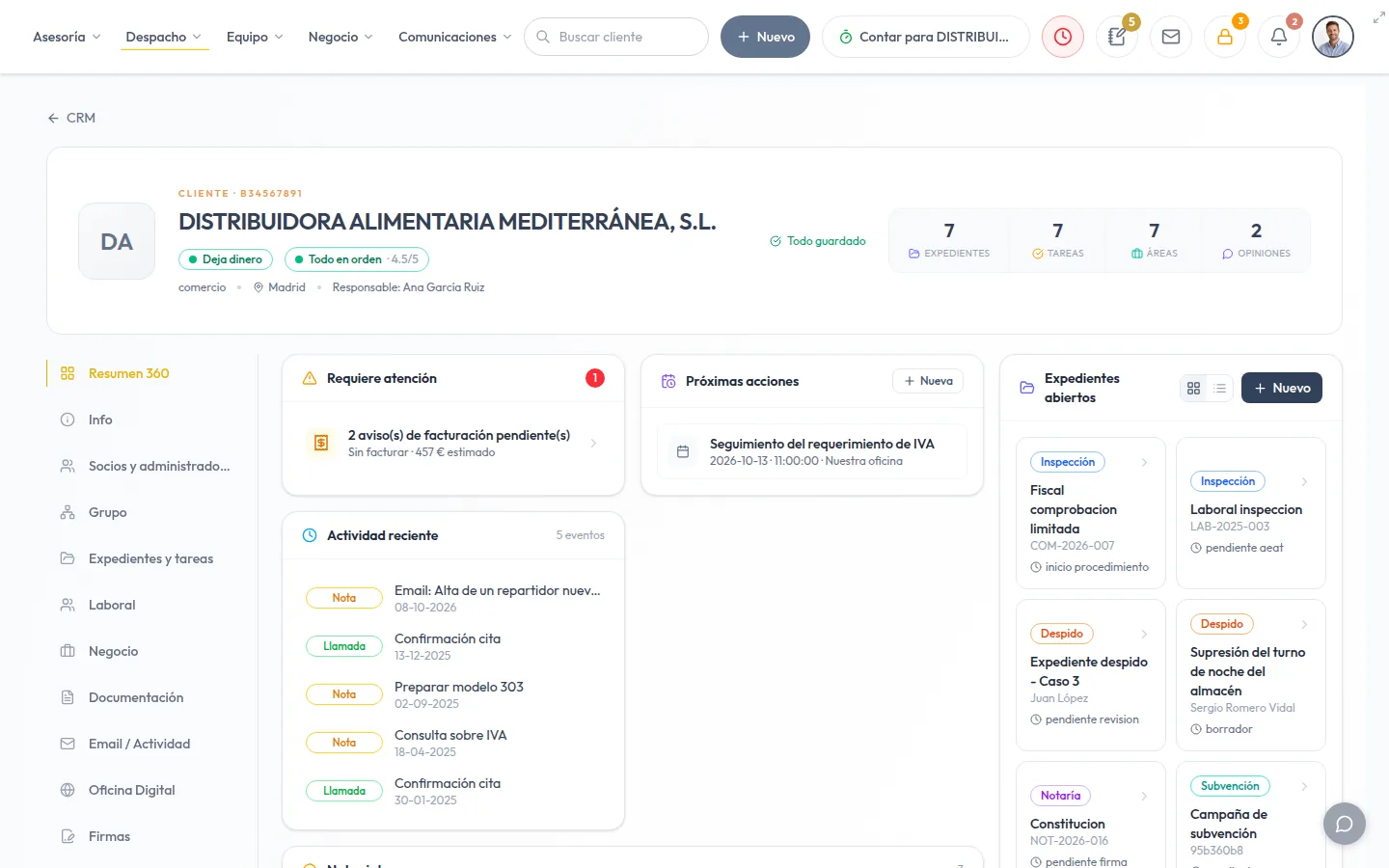Image resolution: width=1389 pixels, height=868 pixels.
Task: Open Email: Alta de un repartidor note
Action: [x=453, y=598]
